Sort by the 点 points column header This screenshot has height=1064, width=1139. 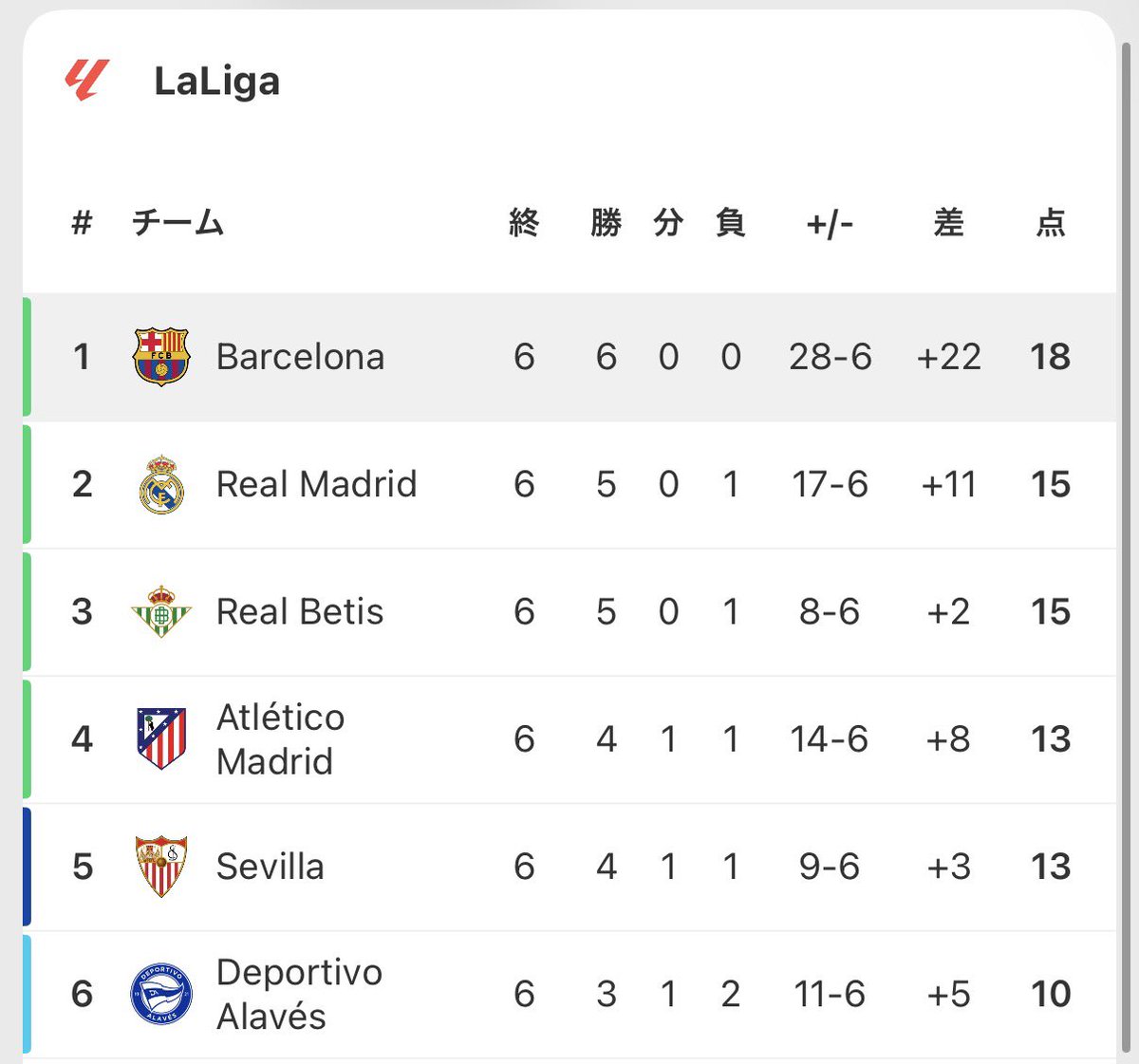(x=1051, y=223)
